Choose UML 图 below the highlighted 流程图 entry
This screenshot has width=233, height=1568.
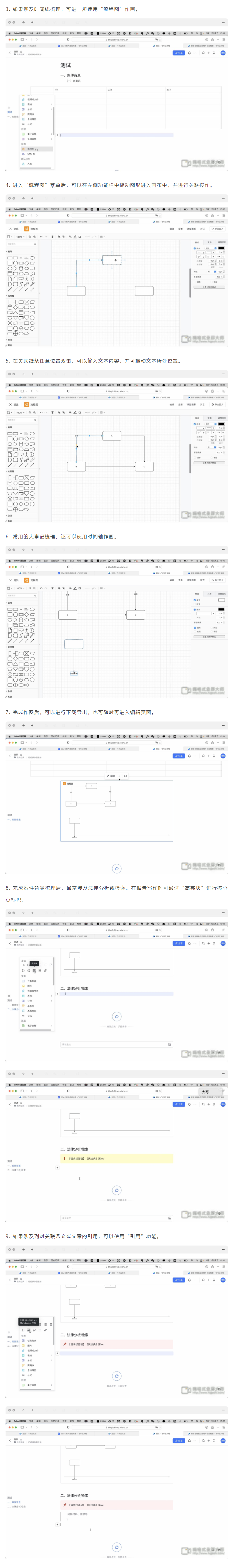click(x=31, y=154)
